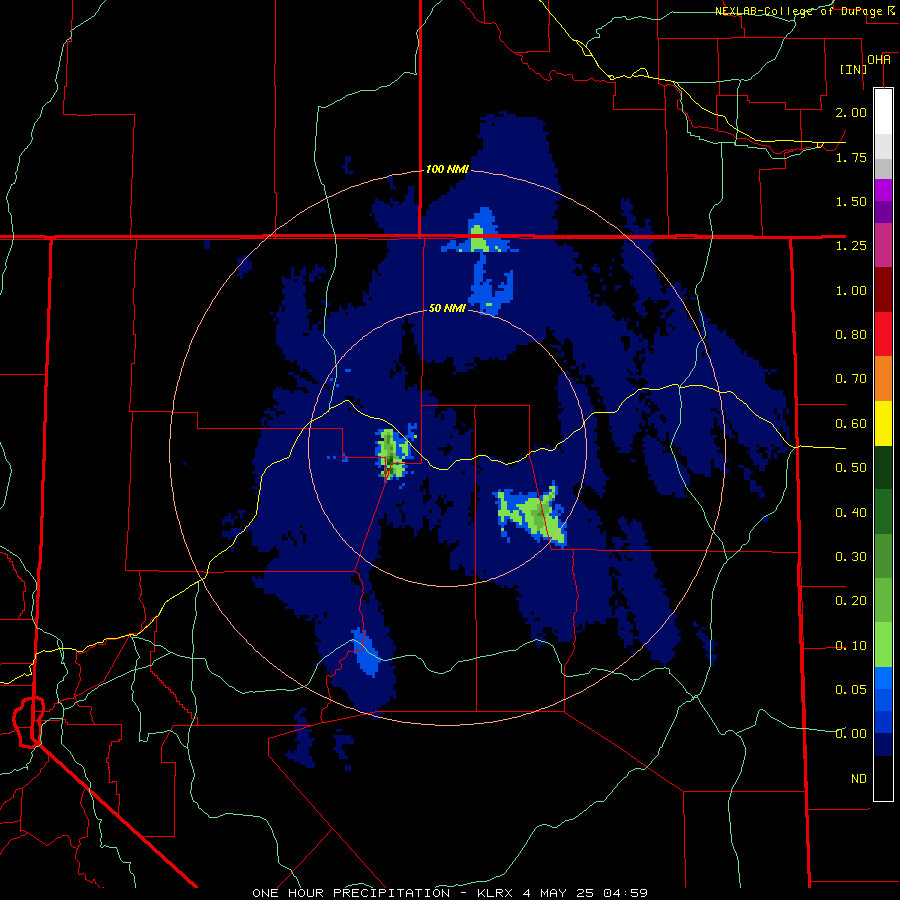Viewport: 900px width, 900px height.
Task: Click the 0.60 legend value
Action: (x=851, y=424)
